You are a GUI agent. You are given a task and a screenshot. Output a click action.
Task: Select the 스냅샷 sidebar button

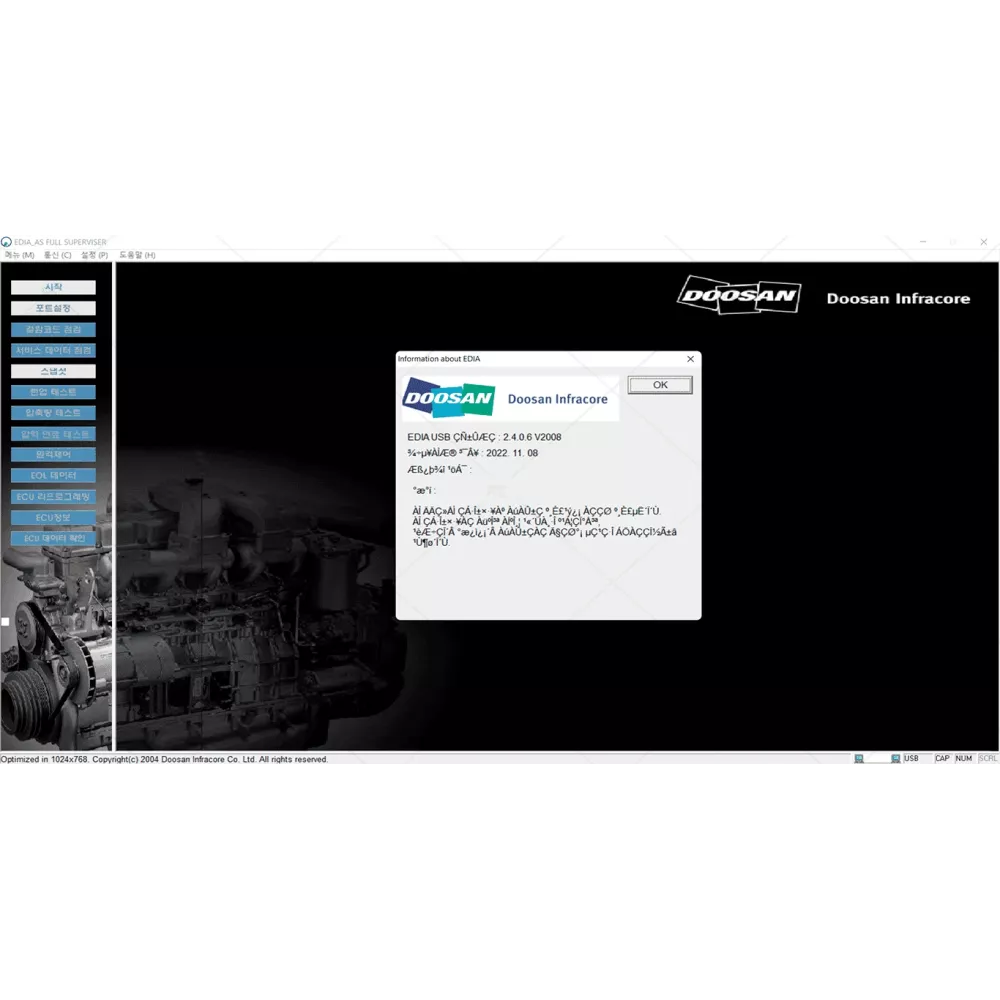pos(53,371)
